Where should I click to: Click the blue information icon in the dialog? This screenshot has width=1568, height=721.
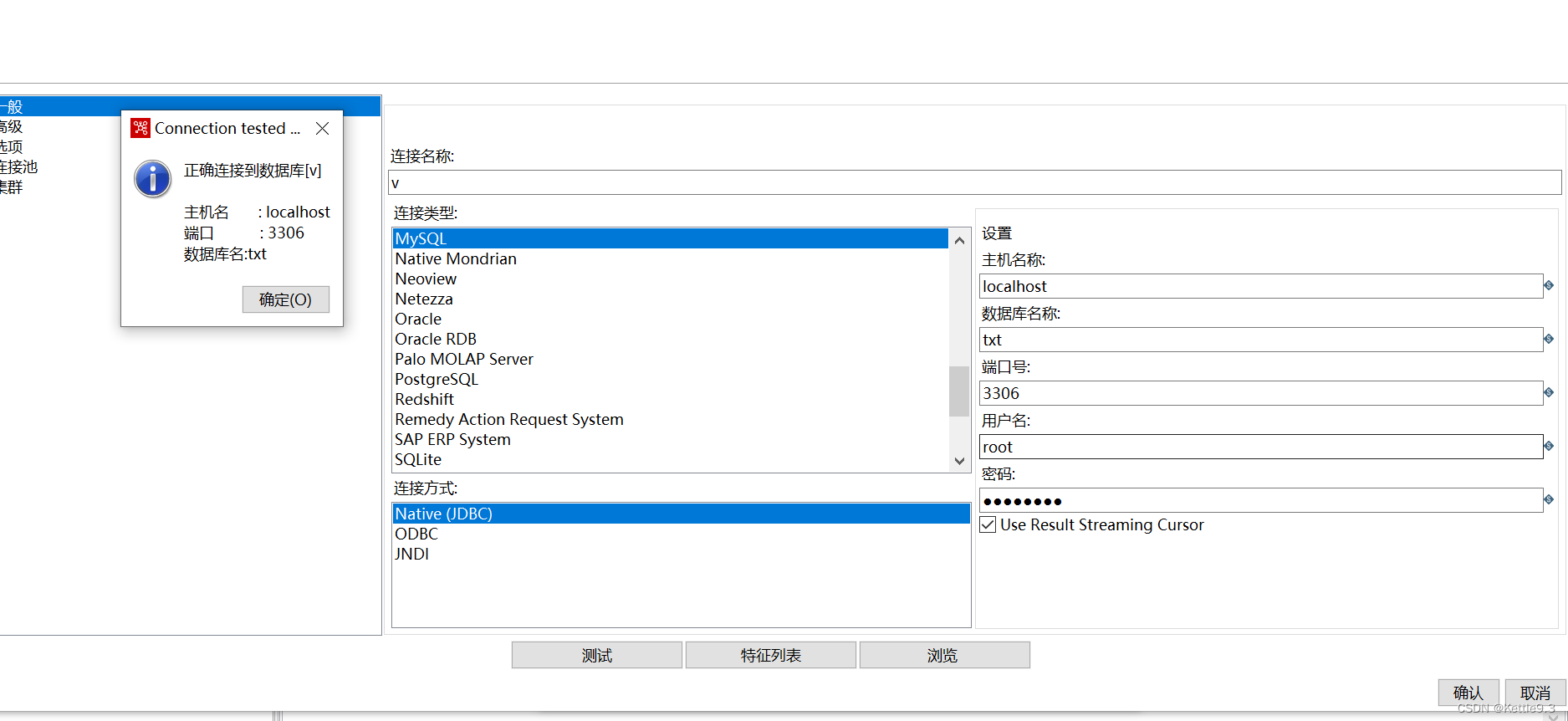pos(153,179)
